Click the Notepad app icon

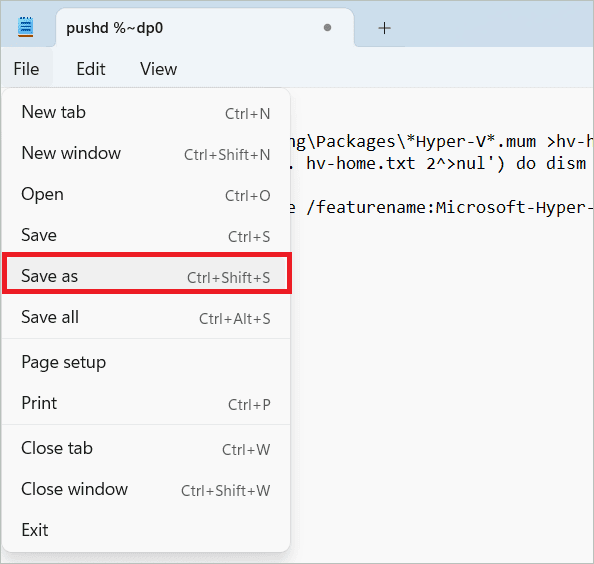(25, 27)
